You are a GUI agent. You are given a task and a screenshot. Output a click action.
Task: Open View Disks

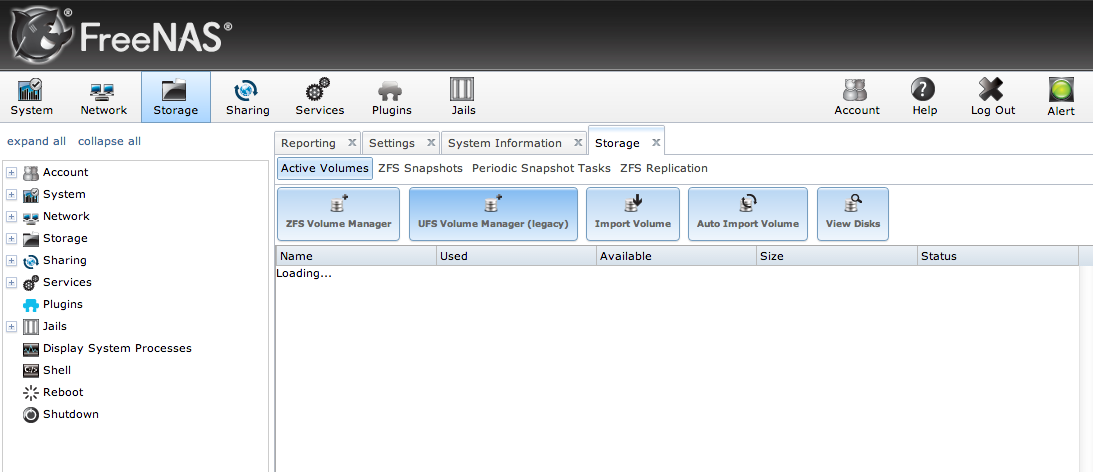[x=853, y=214]
